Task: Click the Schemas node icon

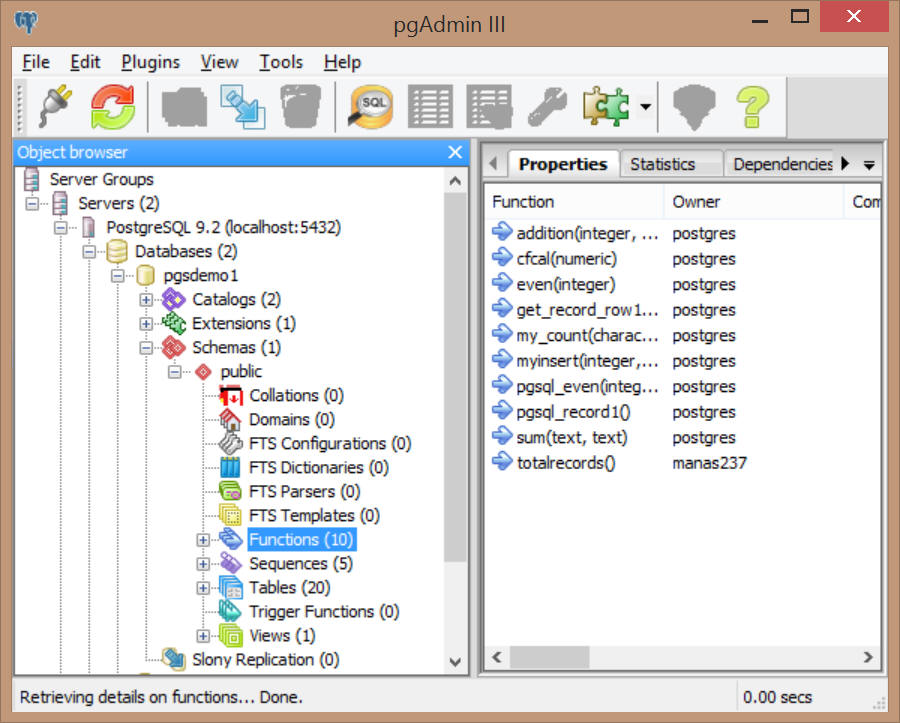Action: tap(173, 348)
